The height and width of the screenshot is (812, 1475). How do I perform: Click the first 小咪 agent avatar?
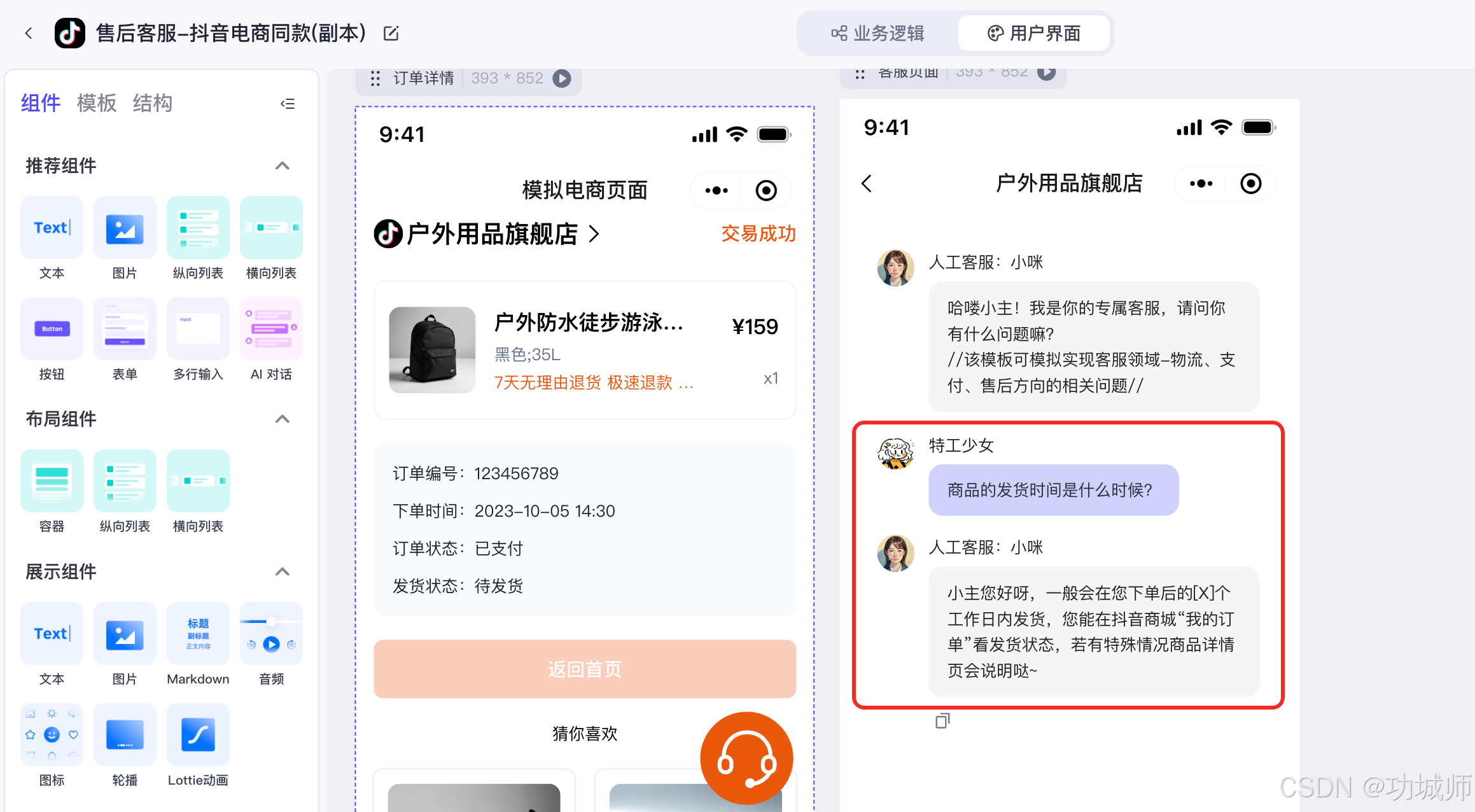point(895,267)
